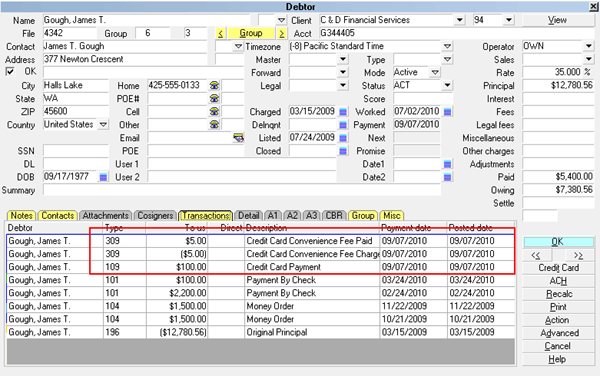Expand the Name suffix dropdown
This screenshot has height=376, width=600.
point(281,20)
